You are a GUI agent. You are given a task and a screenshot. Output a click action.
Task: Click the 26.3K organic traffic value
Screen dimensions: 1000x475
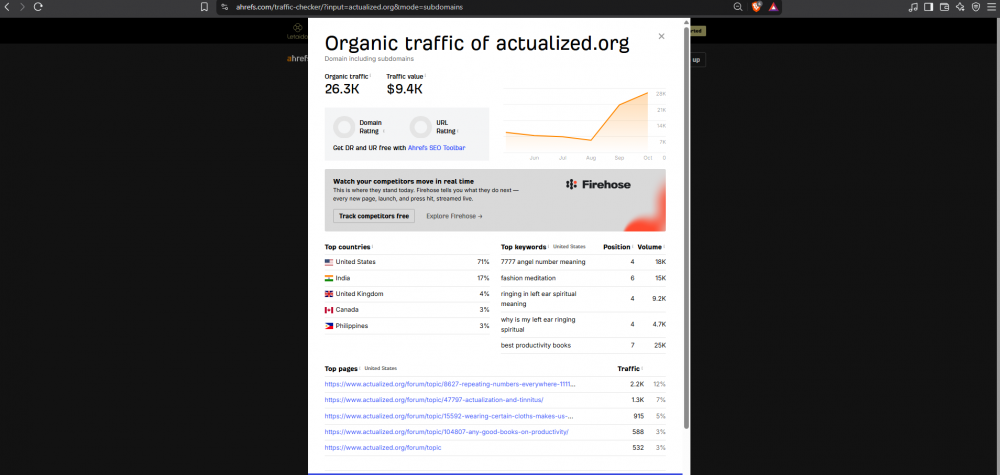[342, 89]
